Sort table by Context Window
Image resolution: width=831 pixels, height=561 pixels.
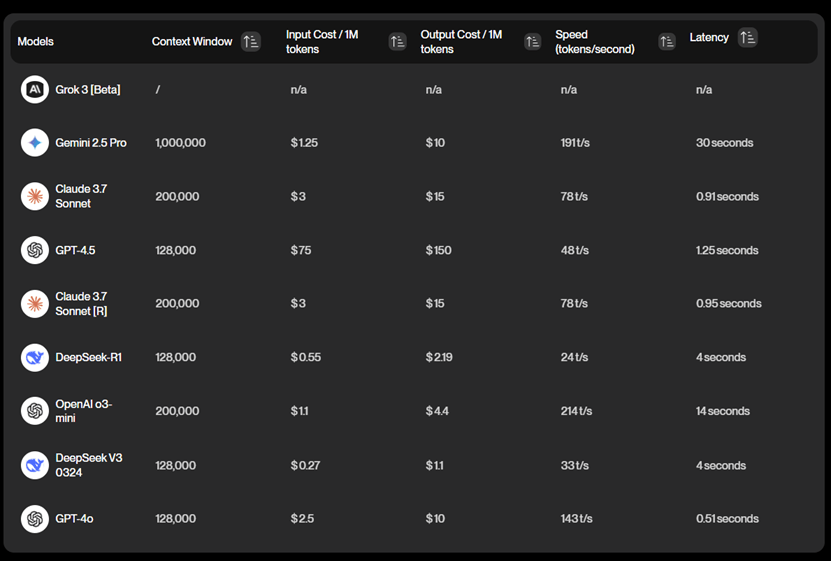251,41
